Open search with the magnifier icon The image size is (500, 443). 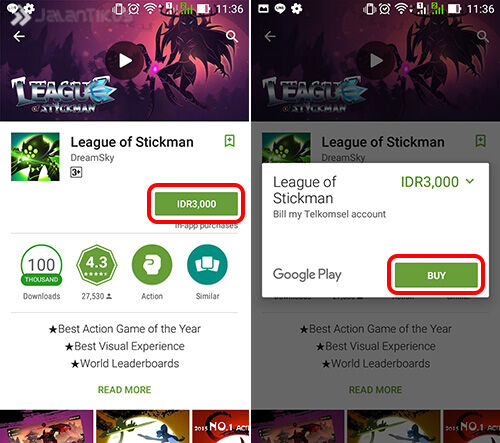click(x=232, y=36)
